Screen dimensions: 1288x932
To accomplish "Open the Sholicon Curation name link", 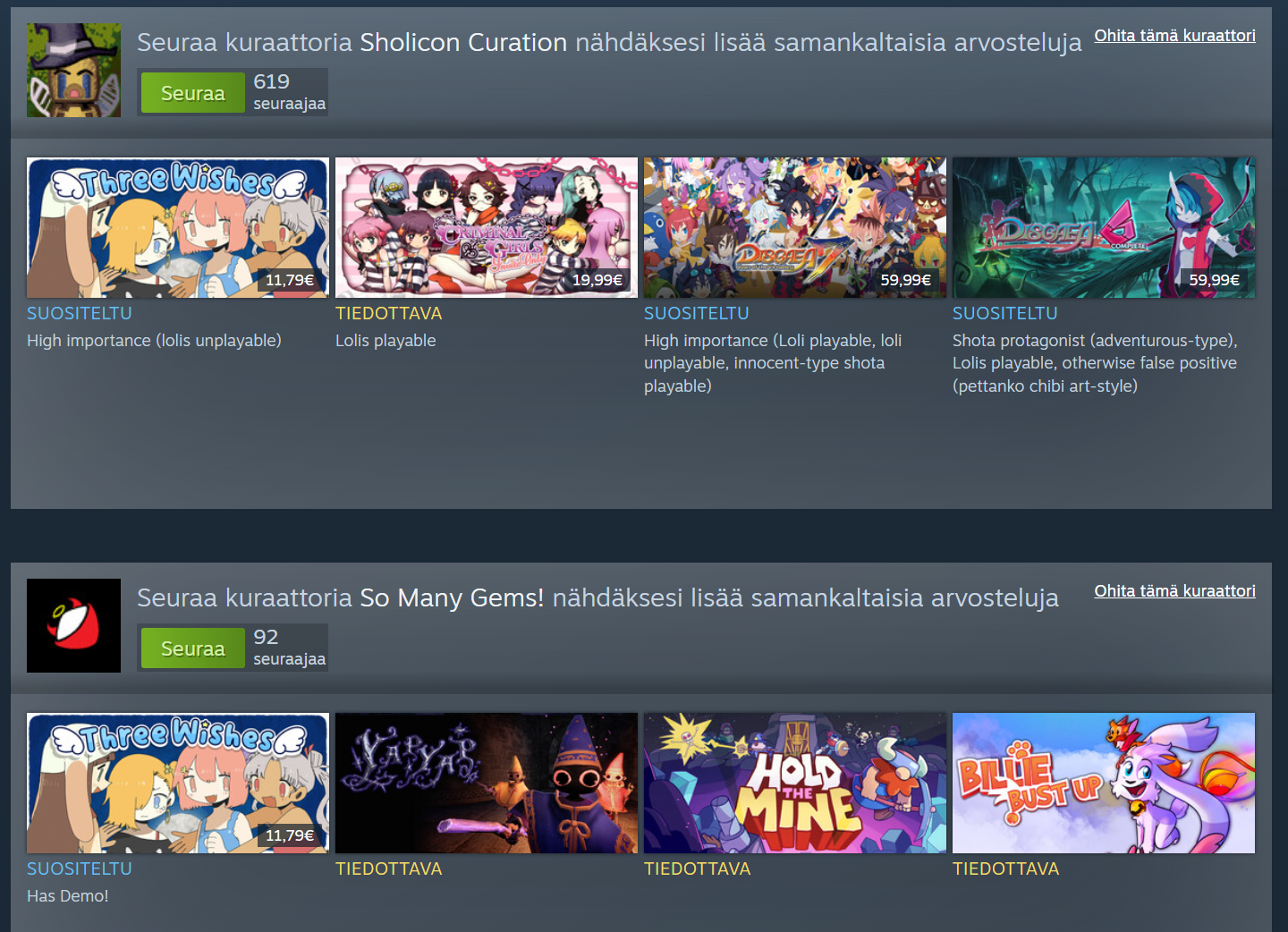I will [x=463, y=42].
